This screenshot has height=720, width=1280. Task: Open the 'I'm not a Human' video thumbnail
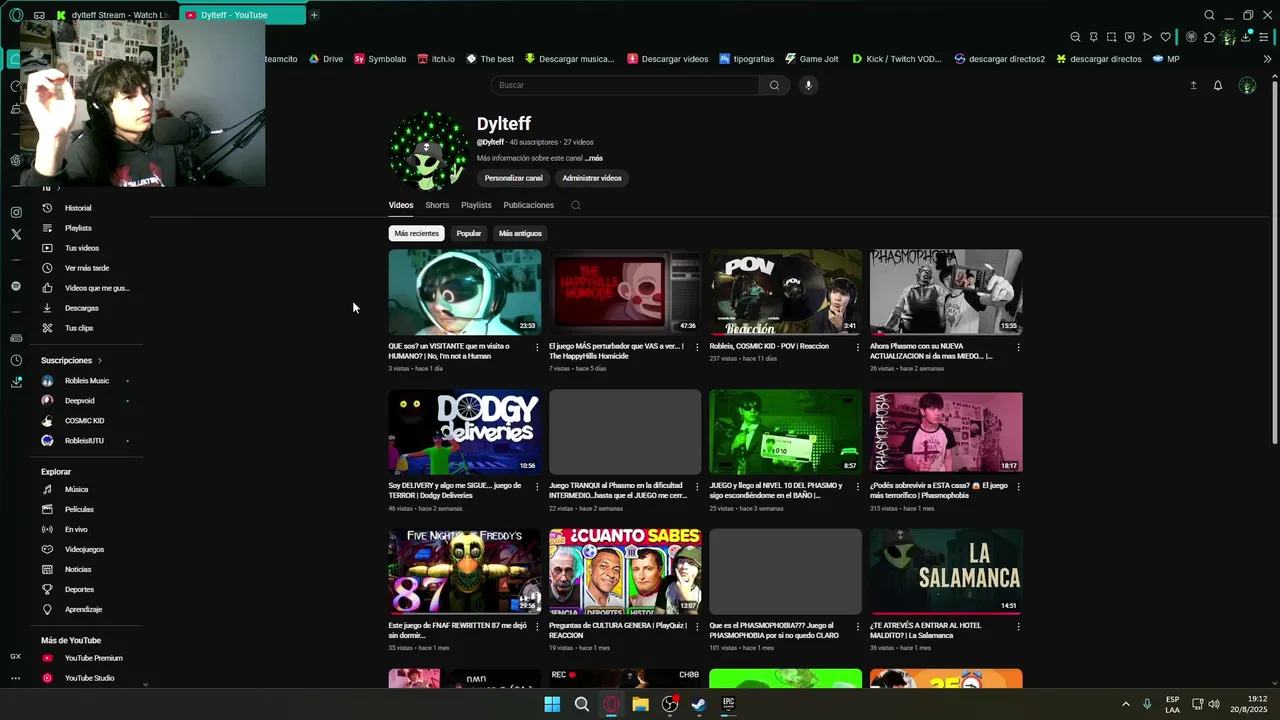[x=464, y=291]
